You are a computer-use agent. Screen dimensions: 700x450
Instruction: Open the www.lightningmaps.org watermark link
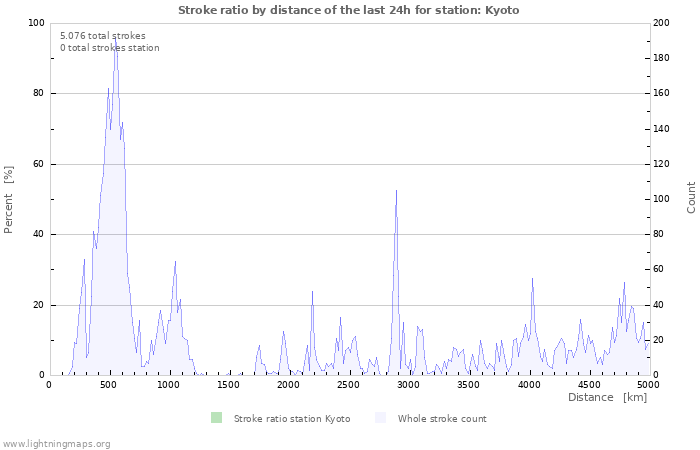[56, 443]
